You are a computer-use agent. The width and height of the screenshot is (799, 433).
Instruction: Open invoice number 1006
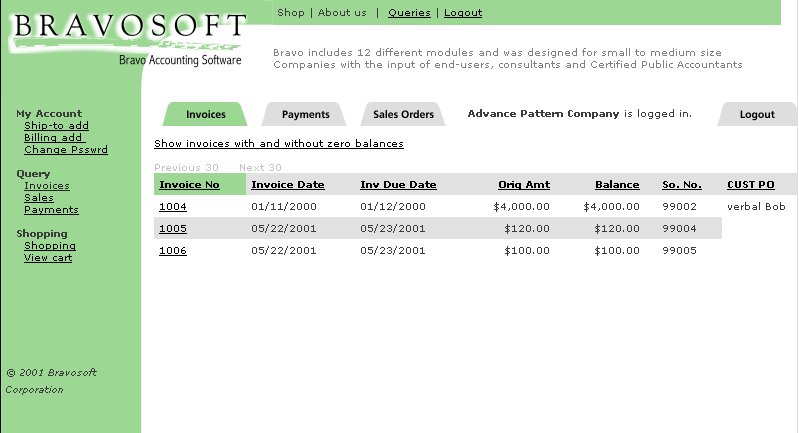pos(172,251)
